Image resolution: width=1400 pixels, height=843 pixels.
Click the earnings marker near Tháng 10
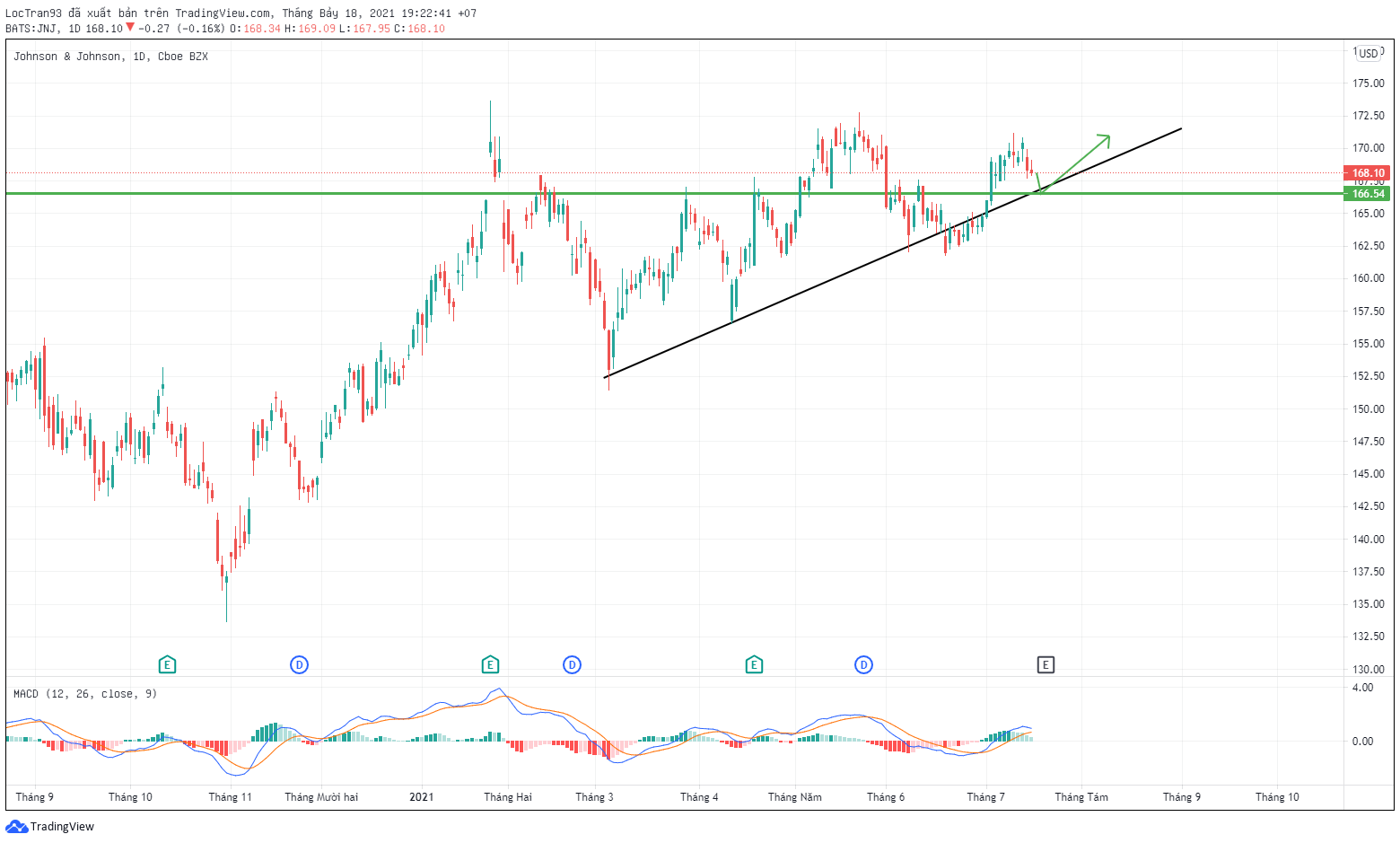point(167,665)
